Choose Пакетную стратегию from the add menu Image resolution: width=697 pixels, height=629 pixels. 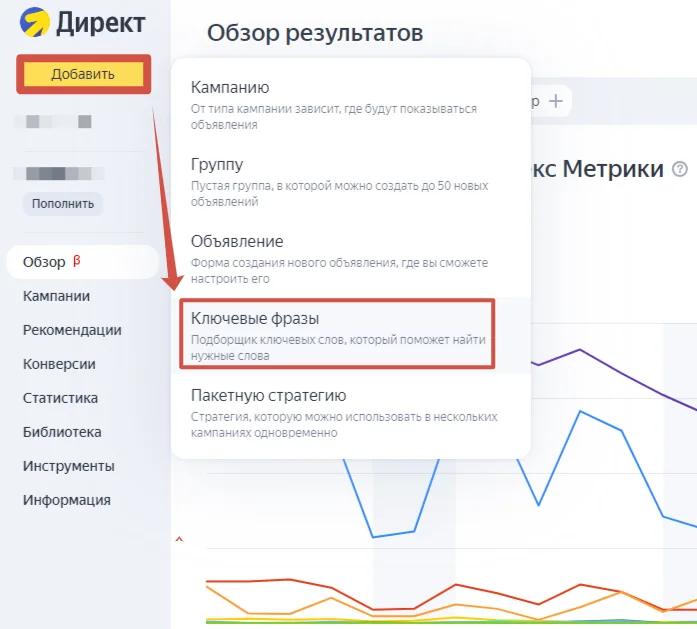click(351, 413)
